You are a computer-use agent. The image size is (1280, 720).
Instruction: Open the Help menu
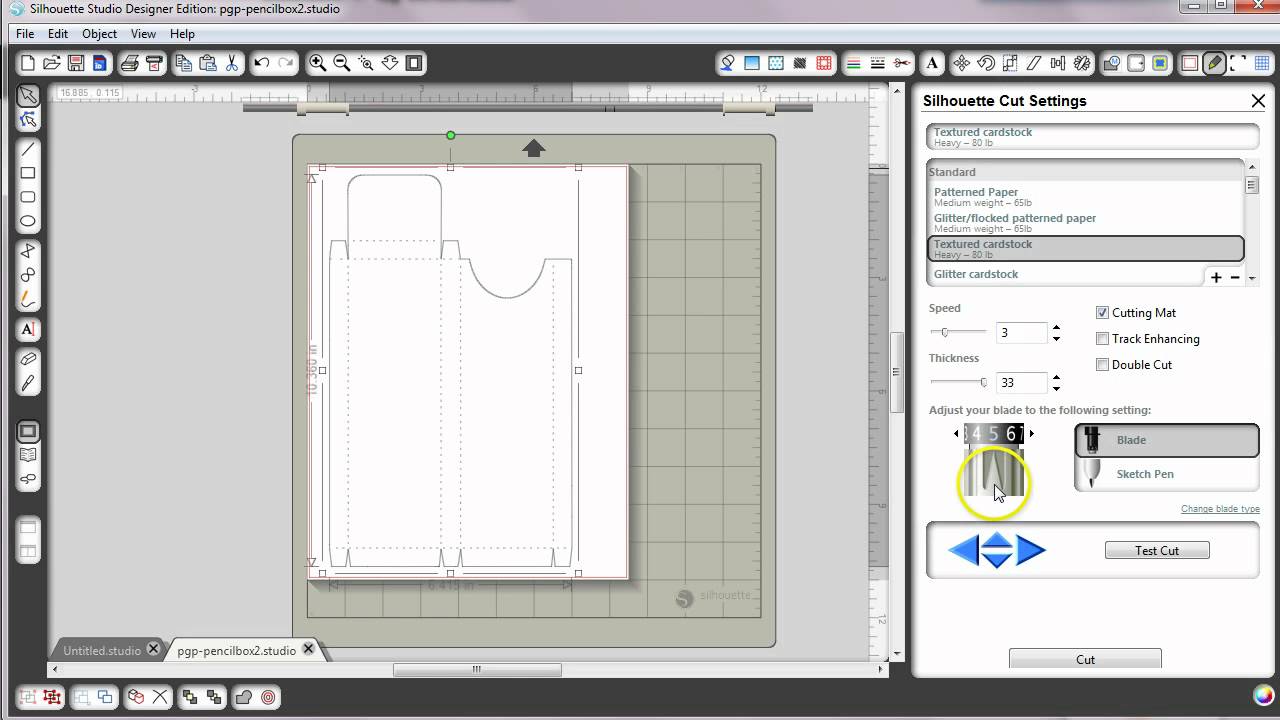click(x=182, y=34)
